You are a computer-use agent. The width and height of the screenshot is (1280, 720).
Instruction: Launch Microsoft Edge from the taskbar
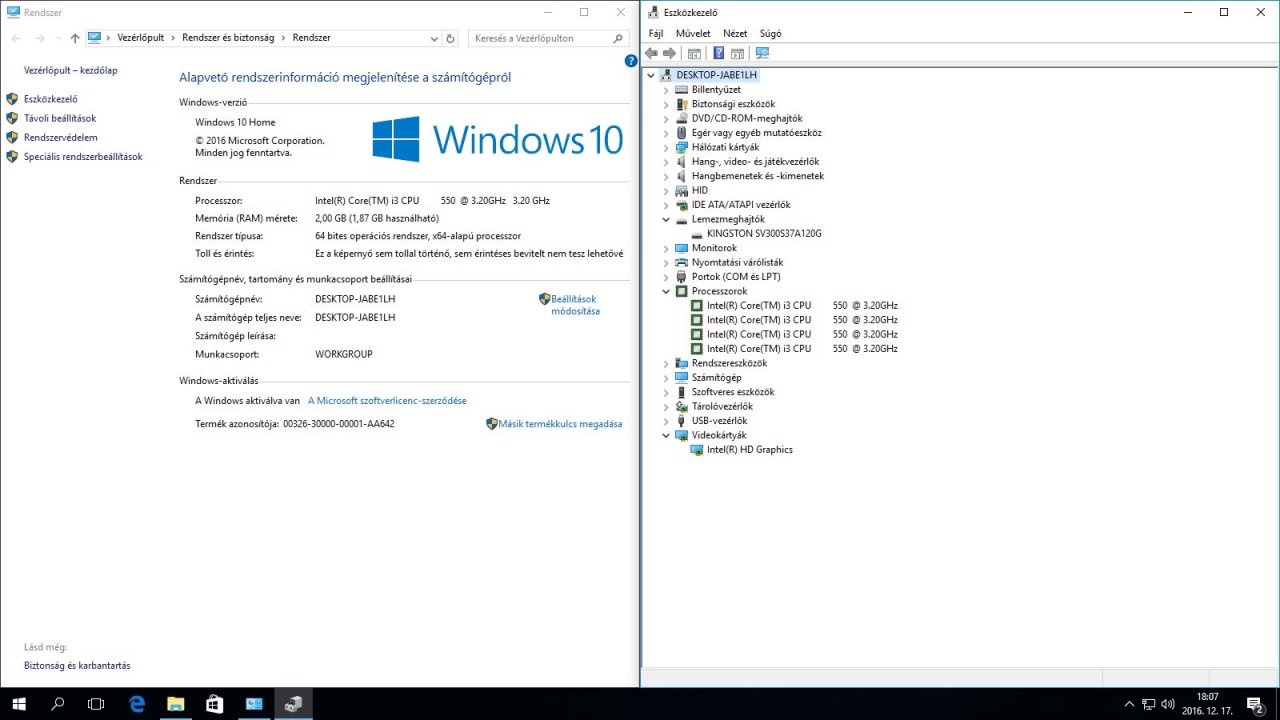pos(137,704)
